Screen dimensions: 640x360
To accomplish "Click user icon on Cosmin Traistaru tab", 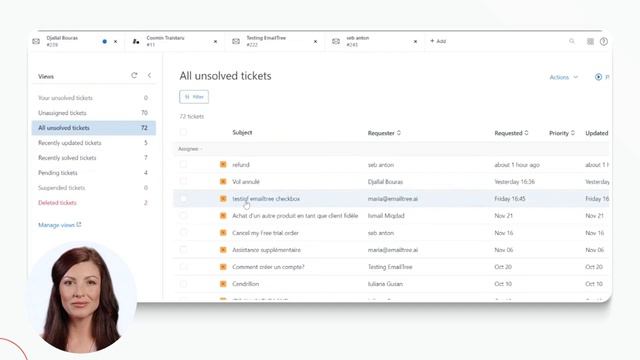I will click(x=136, y=41).
